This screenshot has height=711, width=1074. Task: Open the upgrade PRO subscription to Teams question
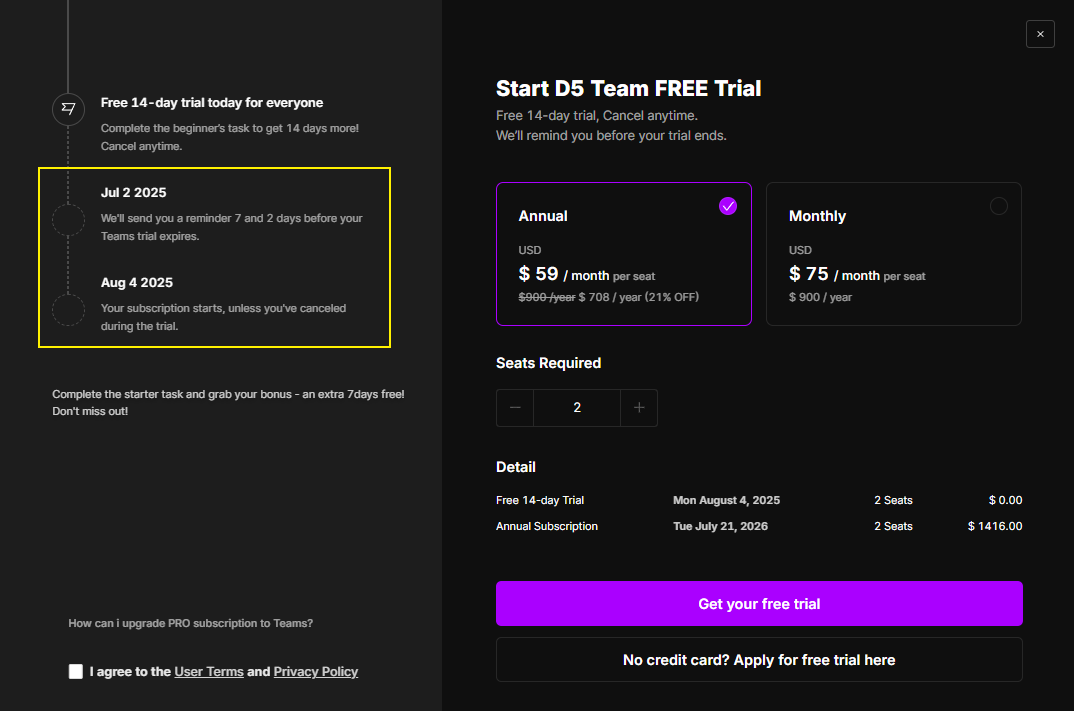(x=190, y=623)
